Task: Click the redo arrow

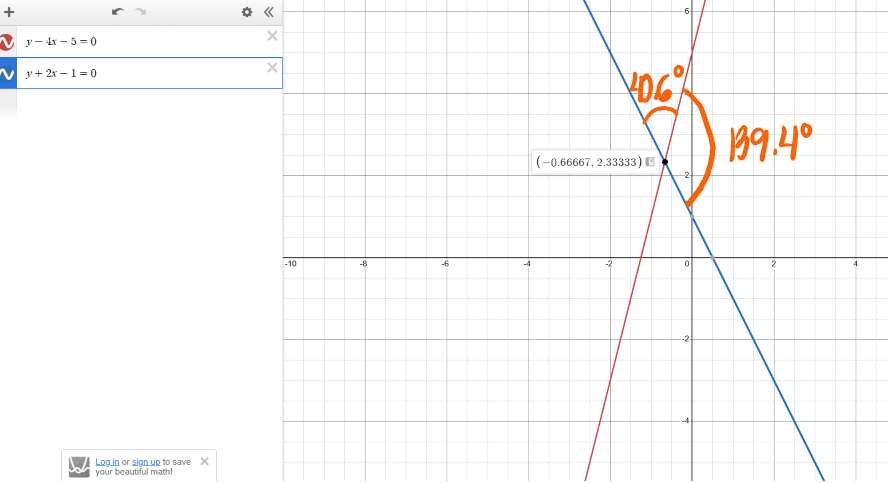Action: pyautogui.click(x=141, y=12)
